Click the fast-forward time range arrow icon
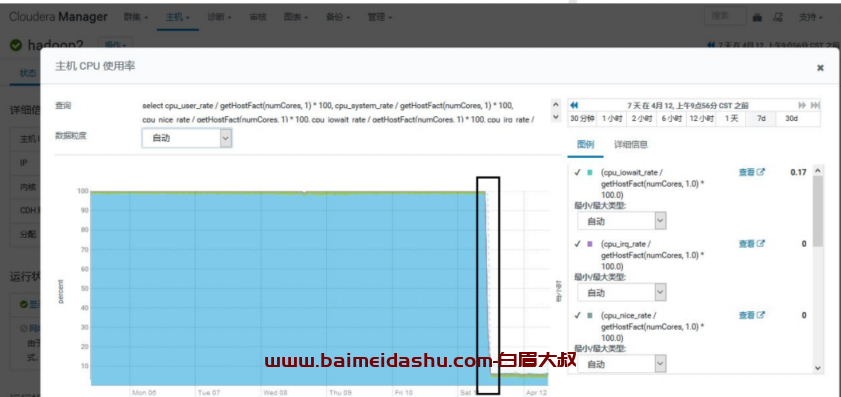Screen dimensions: 841x397 click(x=803, y=105)
